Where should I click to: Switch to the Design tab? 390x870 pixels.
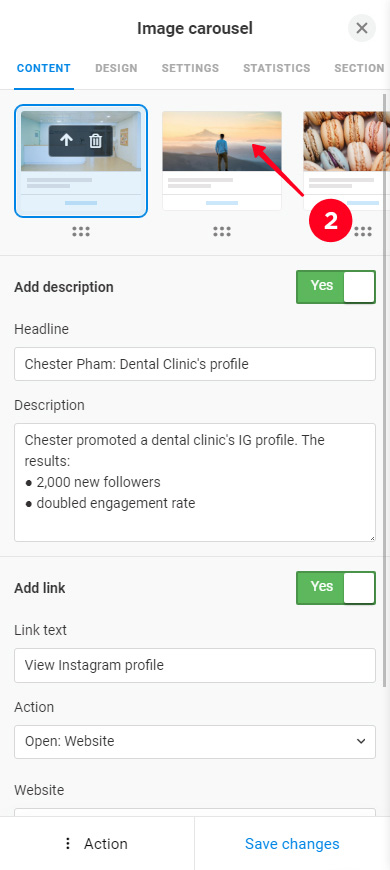116,68
